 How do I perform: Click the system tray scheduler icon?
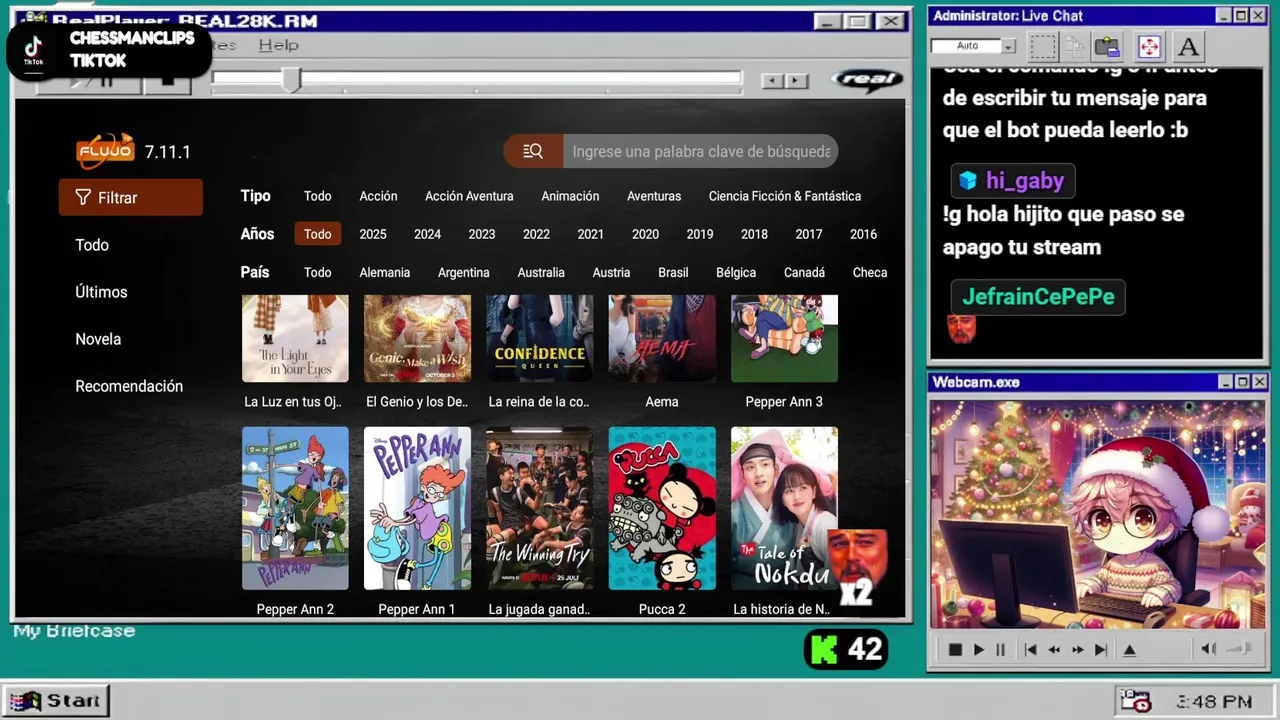(1136, 701)
